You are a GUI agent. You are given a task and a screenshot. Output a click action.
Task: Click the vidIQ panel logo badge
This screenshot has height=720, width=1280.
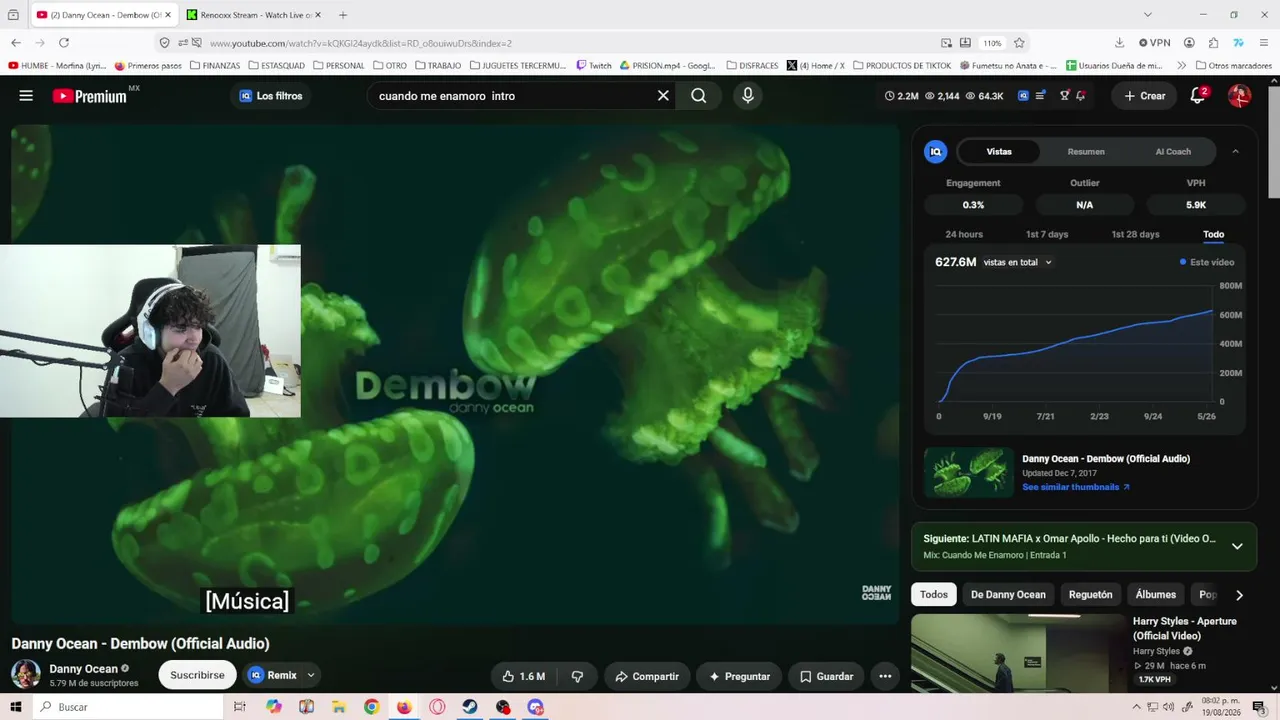click(x=936, y=152)
